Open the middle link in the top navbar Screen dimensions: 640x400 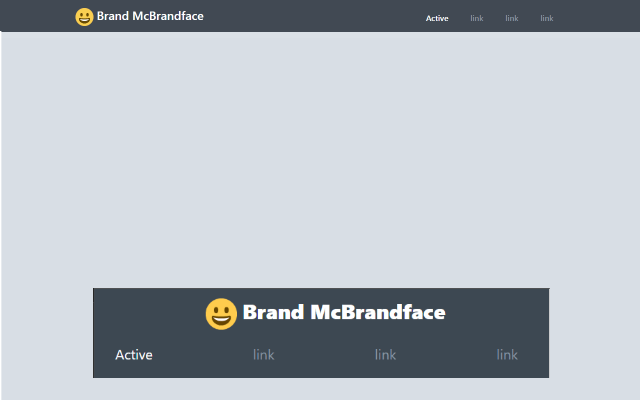tap(512, 18)
